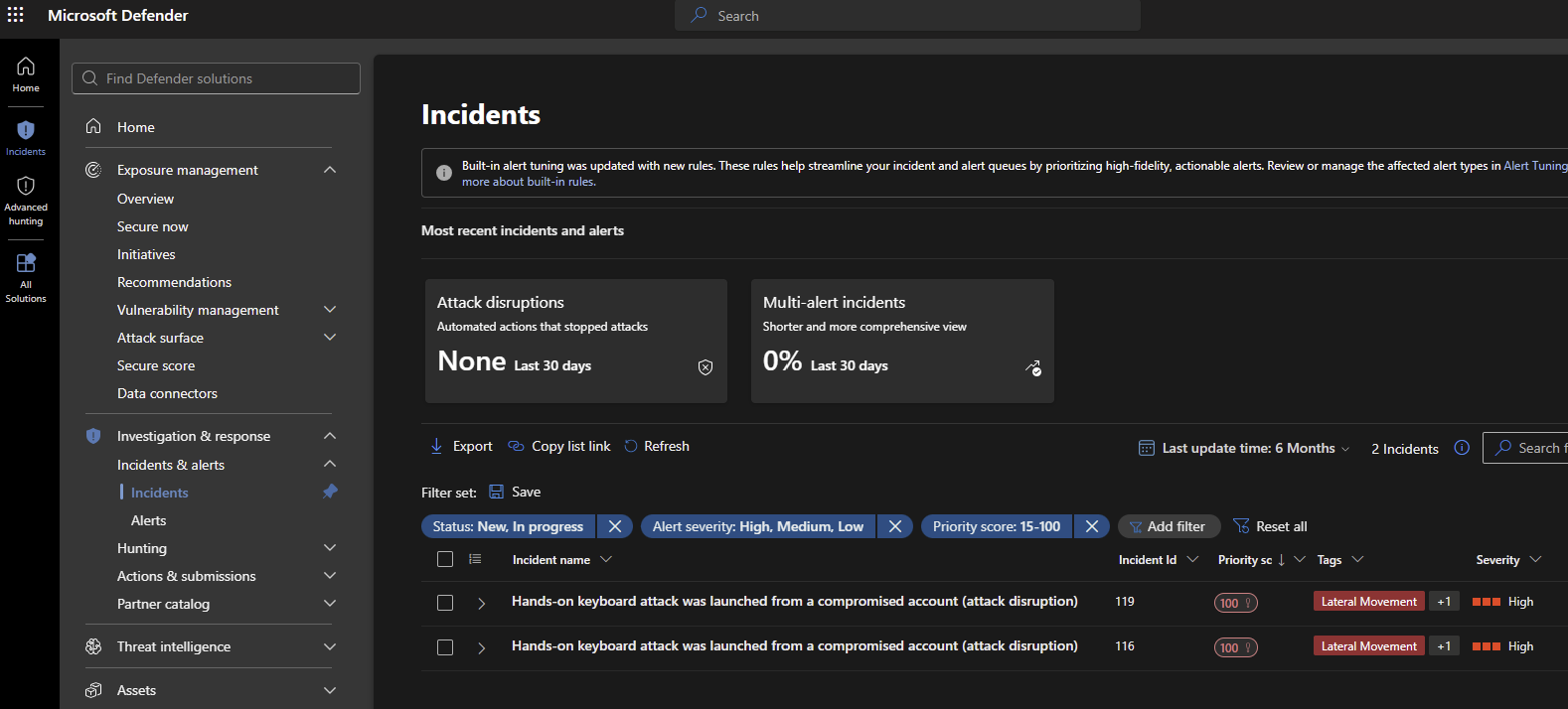Screen dimensions: 1568x709
Task: Unpin Incidents using the pin icon
Action: [330, 492]
